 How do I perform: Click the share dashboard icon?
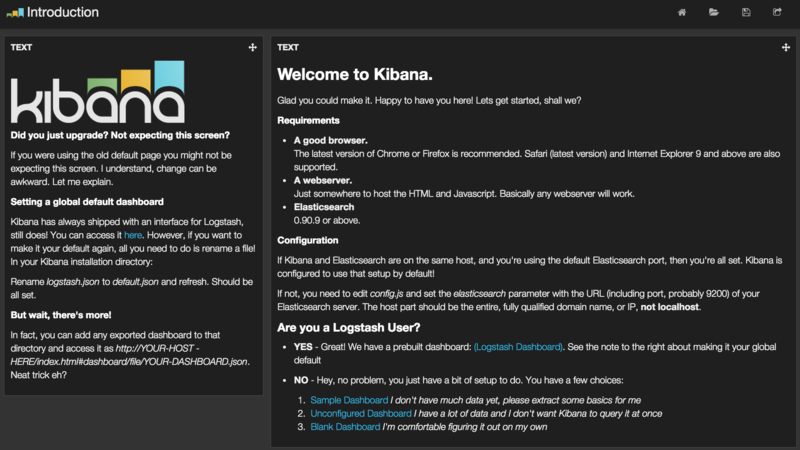(x=777, y=12)
